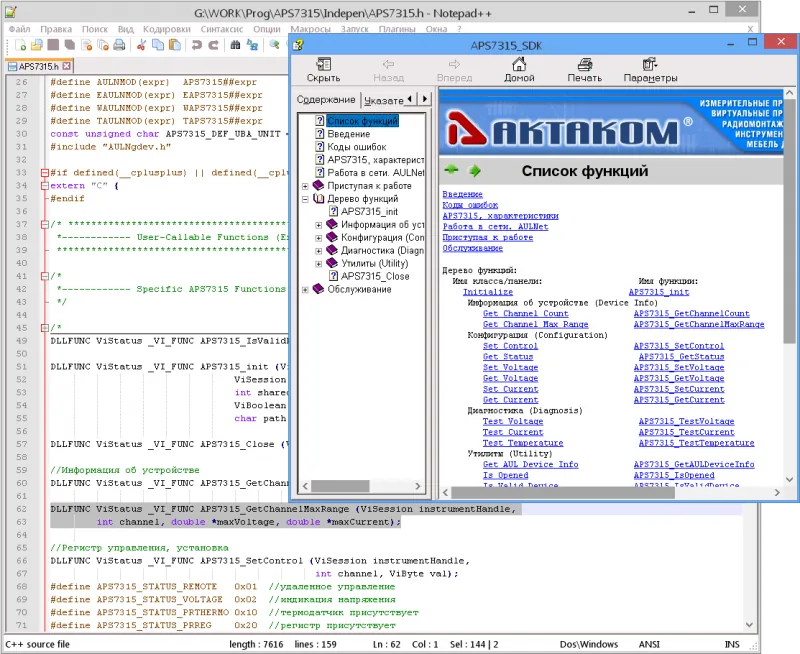Cut selection with the scissors icon
This screenshot has width=800, height=654.
[x=141, y=45]
